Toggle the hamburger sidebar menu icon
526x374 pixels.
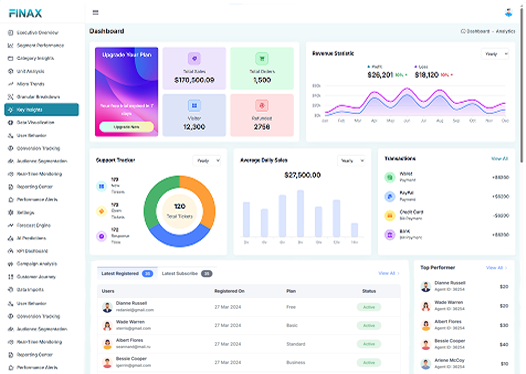(95, 13)
